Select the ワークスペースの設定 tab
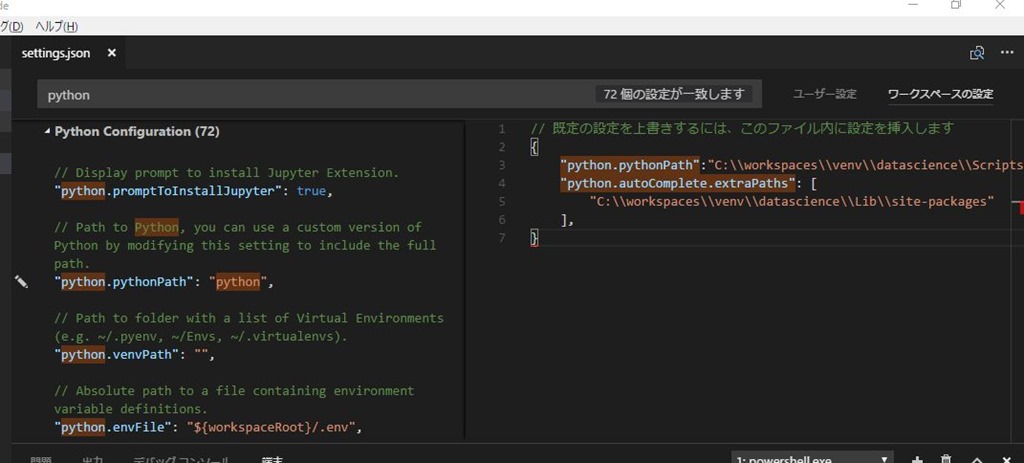1024x463 pixels. click(940, 94)
